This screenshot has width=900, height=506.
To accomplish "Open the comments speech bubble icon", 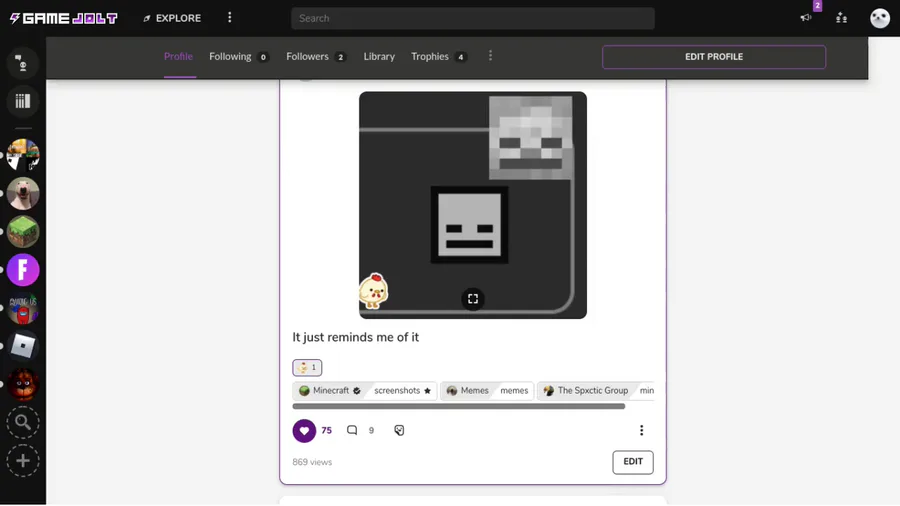I will point(352,430).
